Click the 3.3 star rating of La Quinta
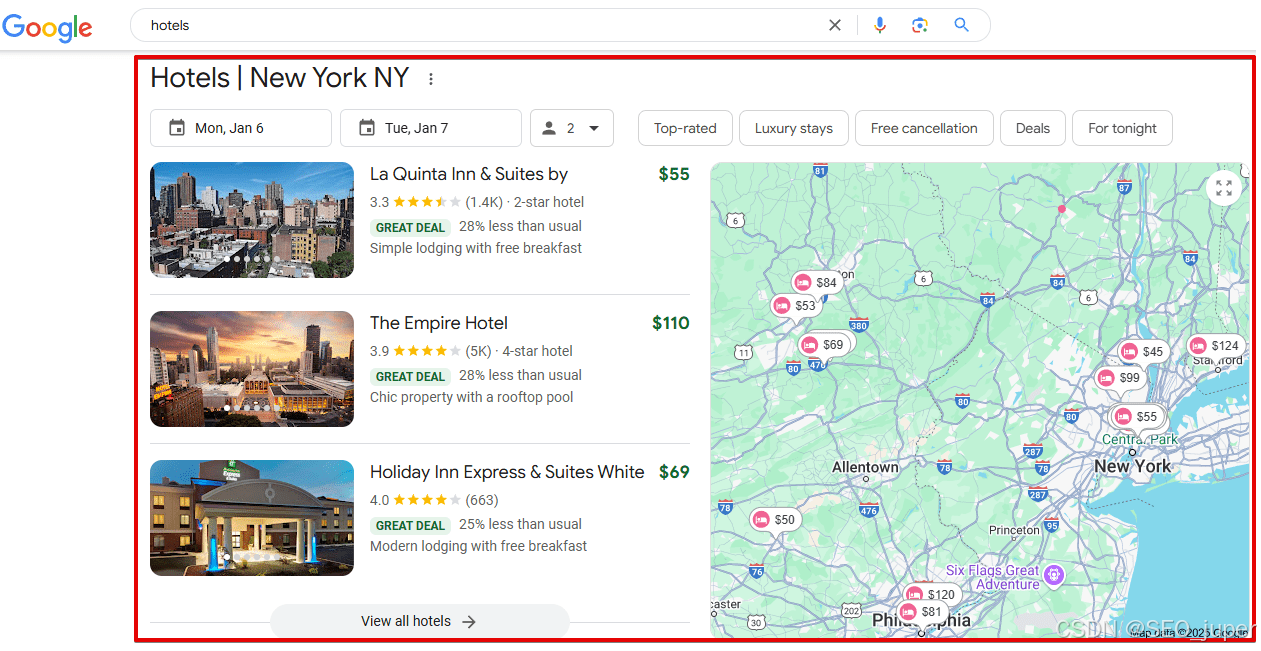Image resolution: width=1261 pixels, height=651 pixels. coord(415,202)
